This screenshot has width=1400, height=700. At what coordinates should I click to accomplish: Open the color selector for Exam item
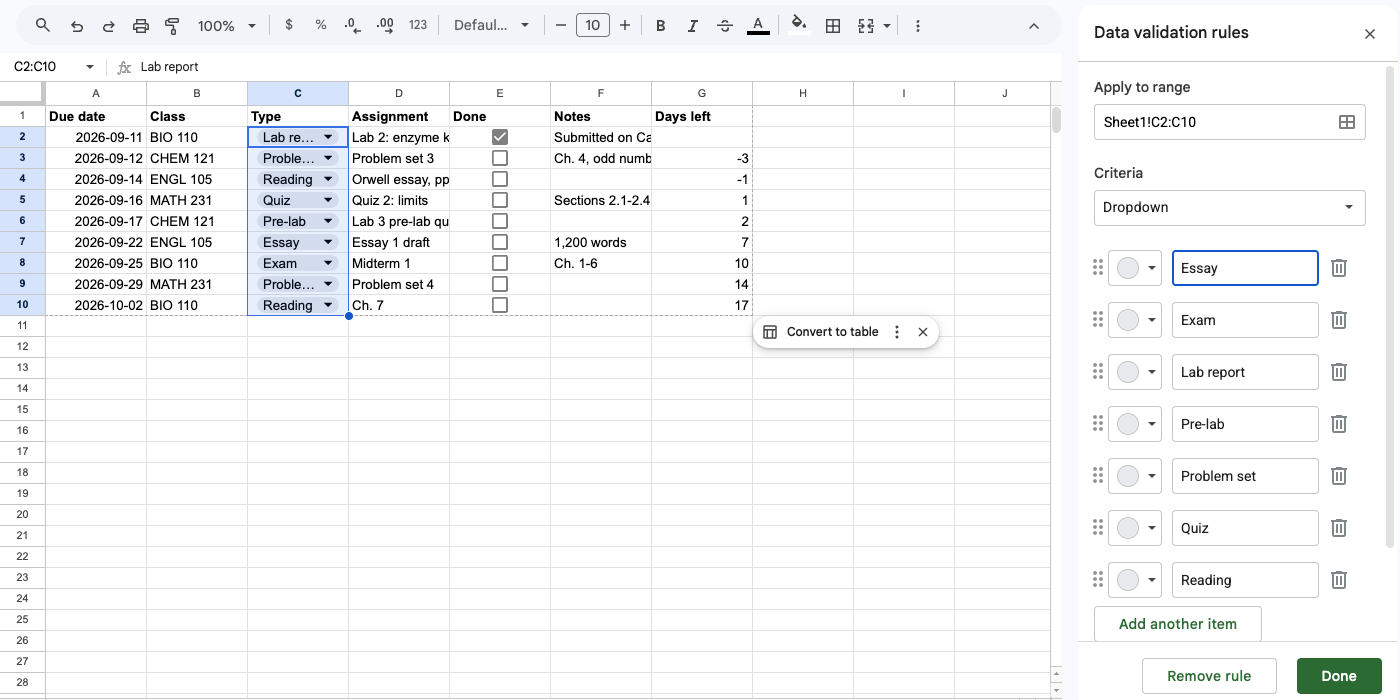pos(1135,320)
